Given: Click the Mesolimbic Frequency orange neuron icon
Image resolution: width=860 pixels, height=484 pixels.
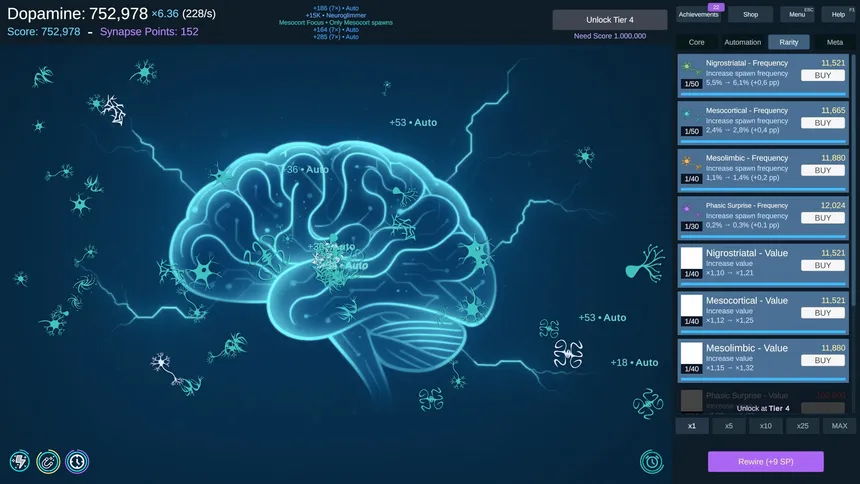Looking at the screenshot, I should pyautogui.click(x=691, y=162).
